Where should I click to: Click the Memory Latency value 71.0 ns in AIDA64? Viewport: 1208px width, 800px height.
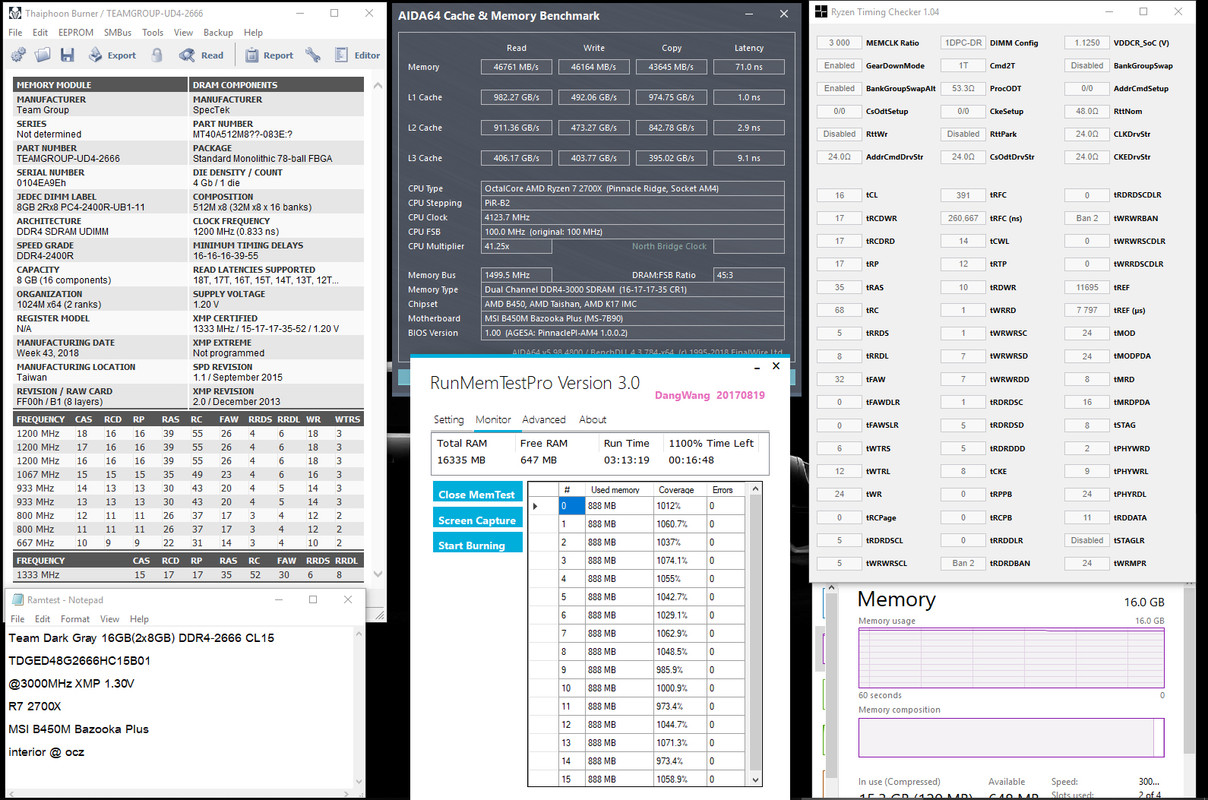(748, 67)
